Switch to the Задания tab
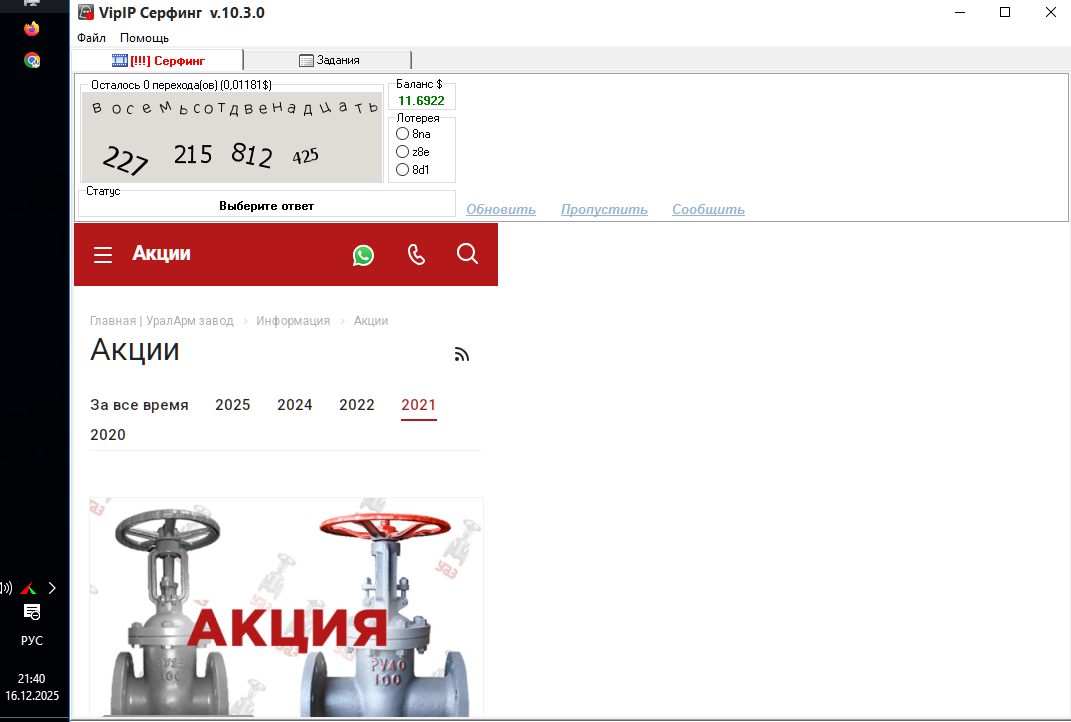Screen dimensions: 1071x722 tap(329, 60)
